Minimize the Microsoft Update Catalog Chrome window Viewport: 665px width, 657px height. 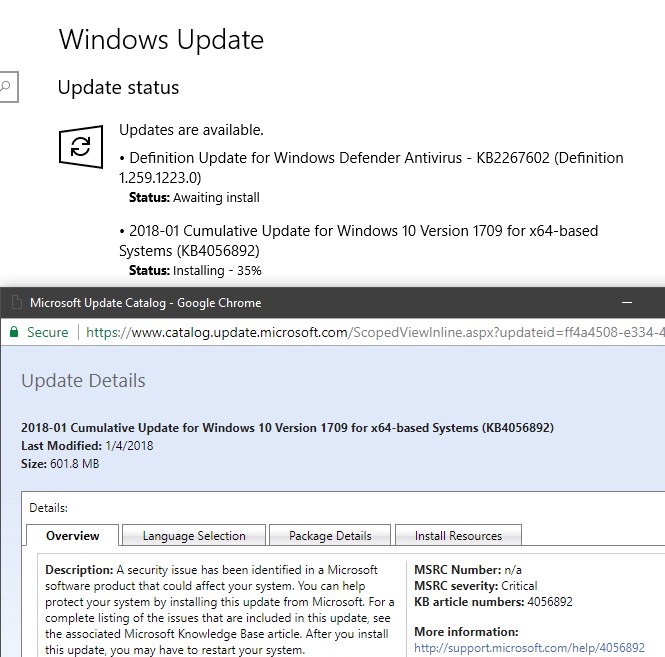coord(627,302)
